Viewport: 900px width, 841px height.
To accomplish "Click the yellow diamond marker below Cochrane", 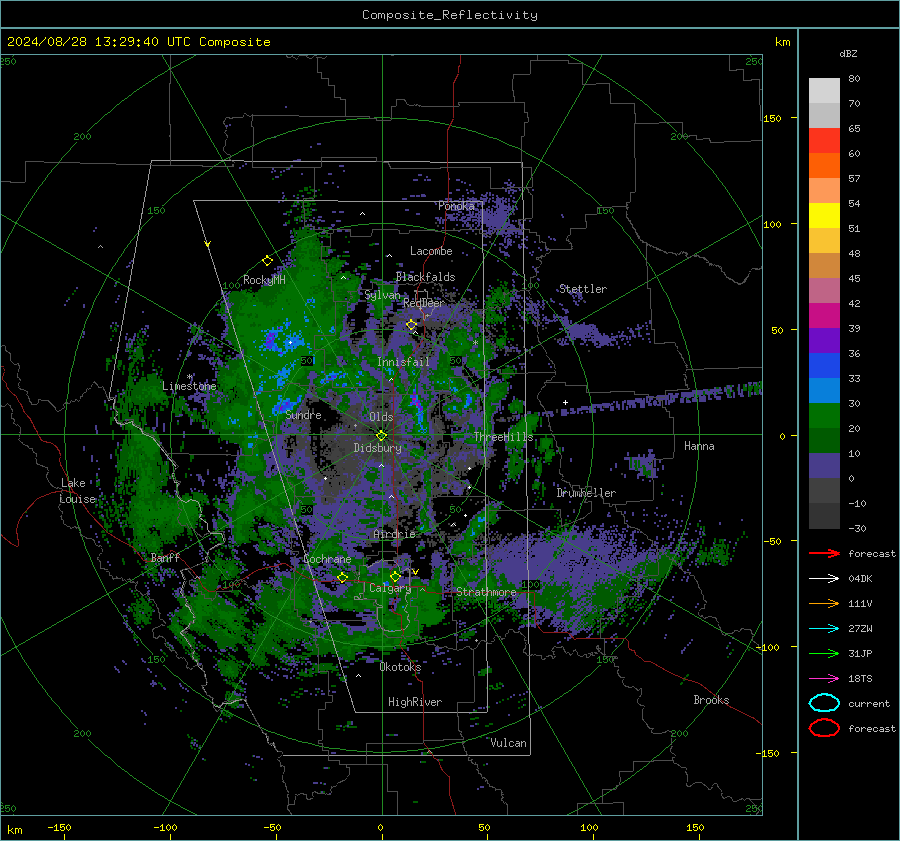I will (x=343, y=578).
